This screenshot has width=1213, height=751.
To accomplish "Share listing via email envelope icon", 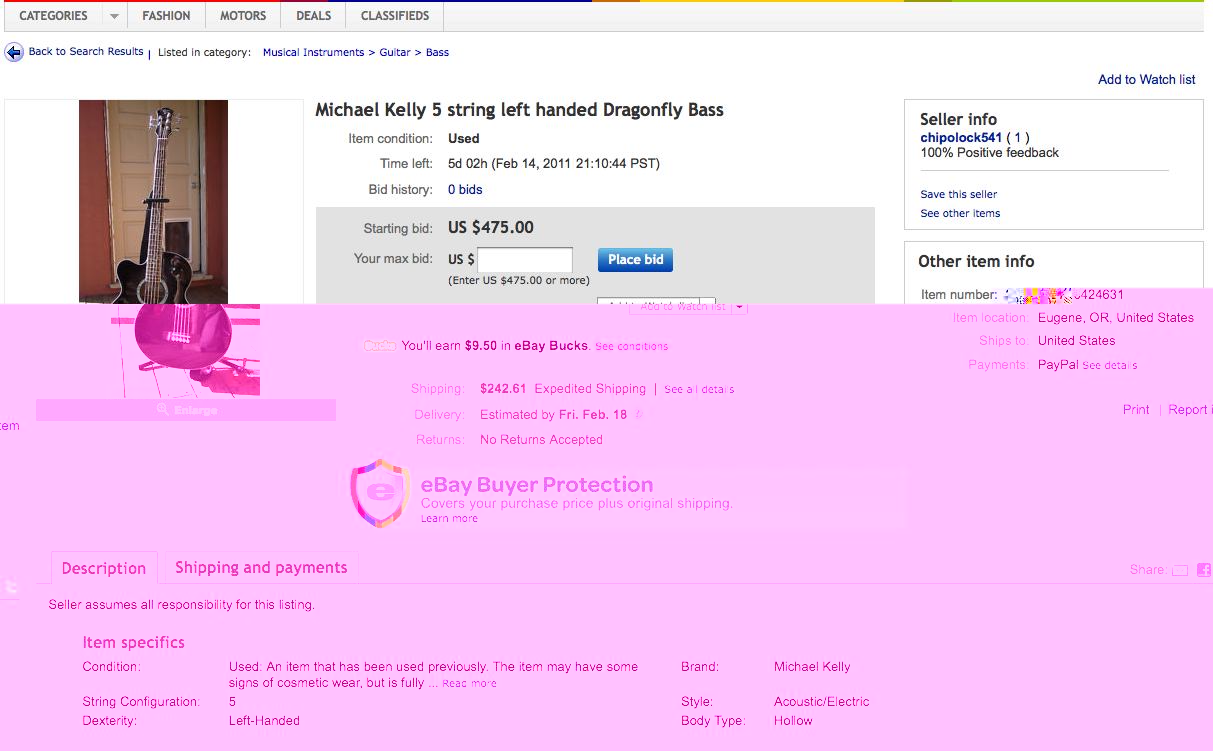I will click(x=1180, y=570).
